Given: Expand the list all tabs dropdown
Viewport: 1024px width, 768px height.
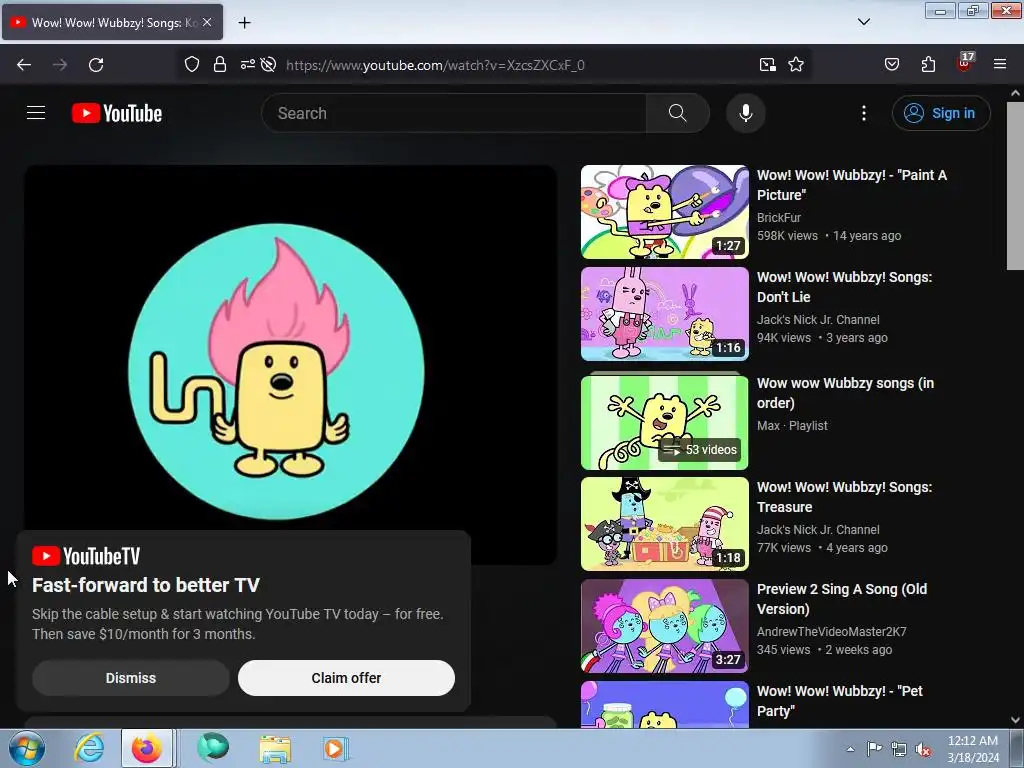Looking at the screenshot, I should pyautogui.click(x=863, y=22).
